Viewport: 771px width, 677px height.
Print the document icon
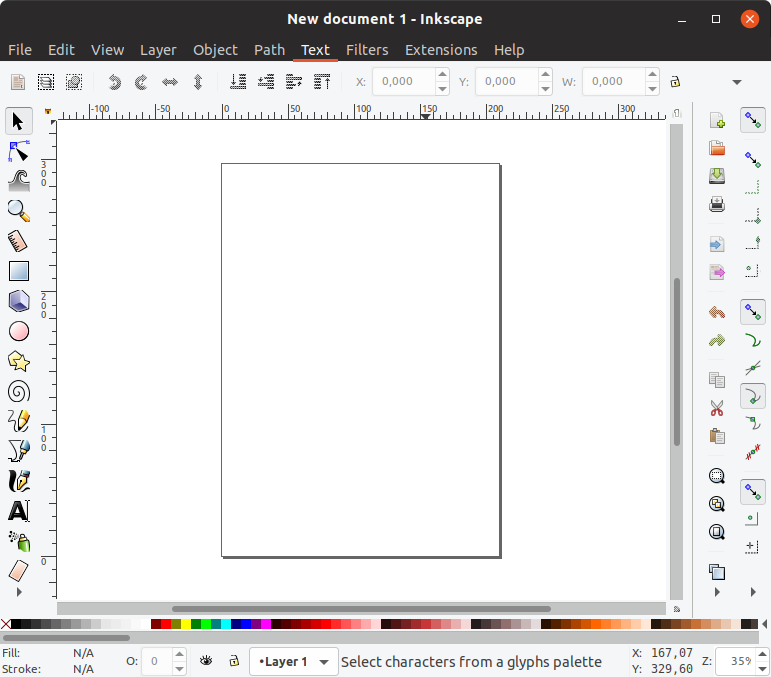tap(717, 204)
